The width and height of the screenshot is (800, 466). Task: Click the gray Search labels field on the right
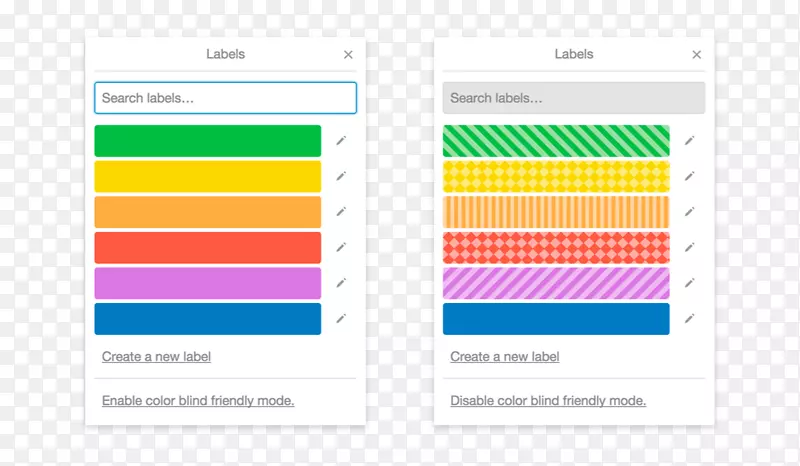(x=573, y=98)
